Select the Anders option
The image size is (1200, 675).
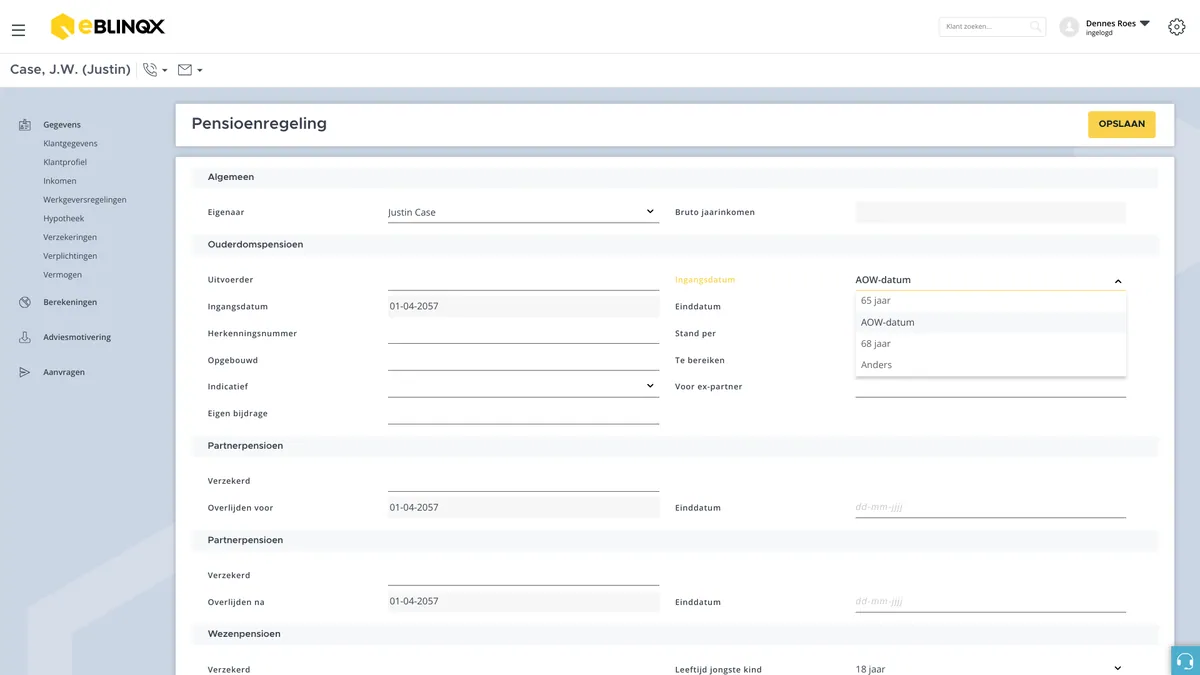click(x=990, y=365)
